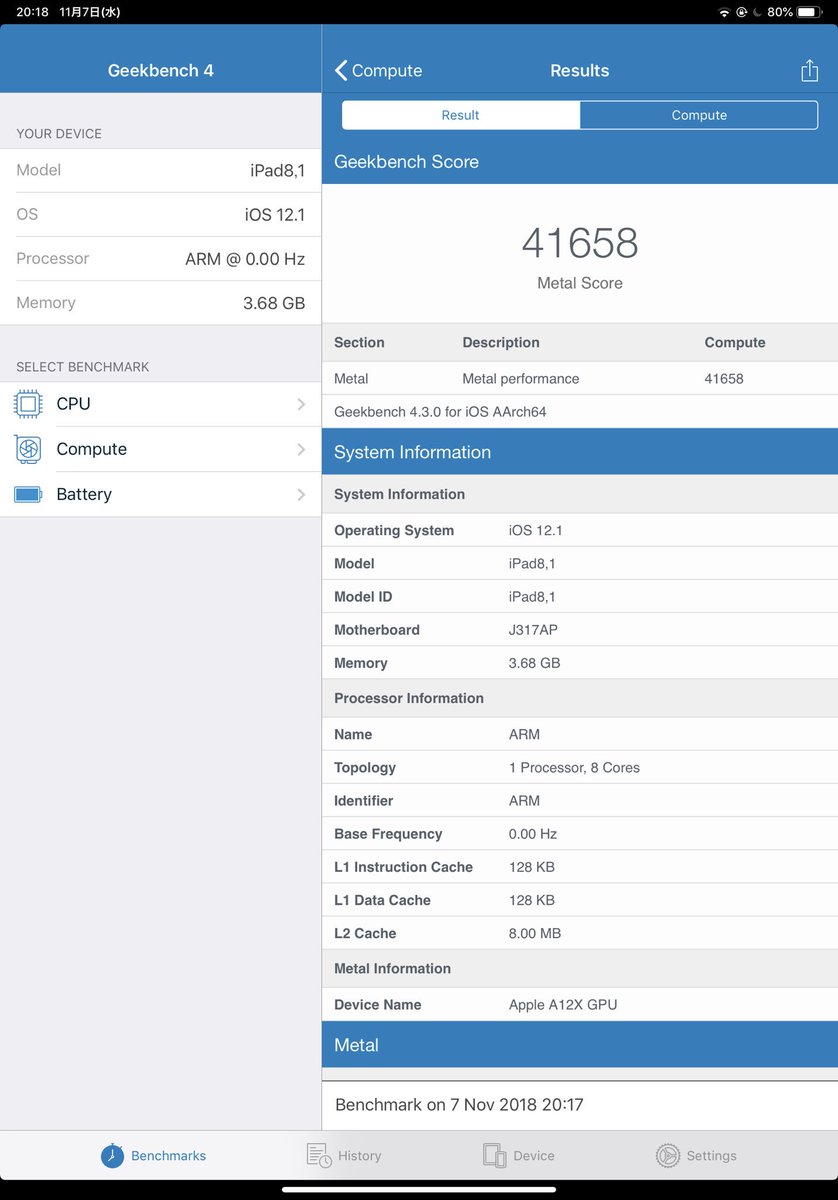Tap the Geekbench Score section header
Viewport: 838px width, 1200px height.
point(580,162)
